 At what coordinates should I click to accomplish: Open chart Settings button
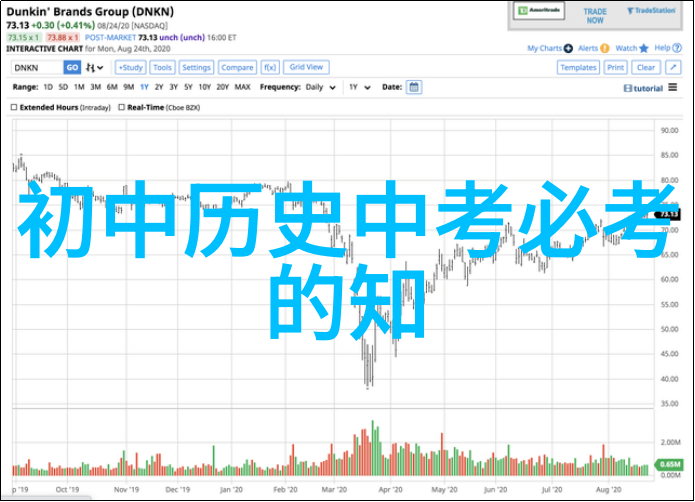[x=196, y=68]
